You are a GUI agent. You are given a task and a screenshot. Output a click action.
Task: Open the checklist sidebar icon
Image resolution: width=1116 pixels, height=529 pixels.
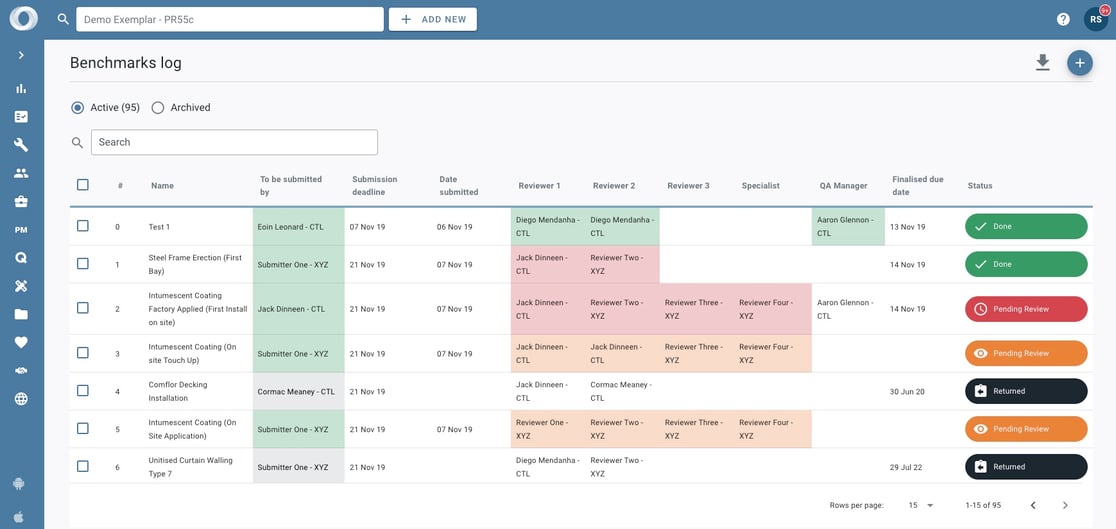point(21,117)
